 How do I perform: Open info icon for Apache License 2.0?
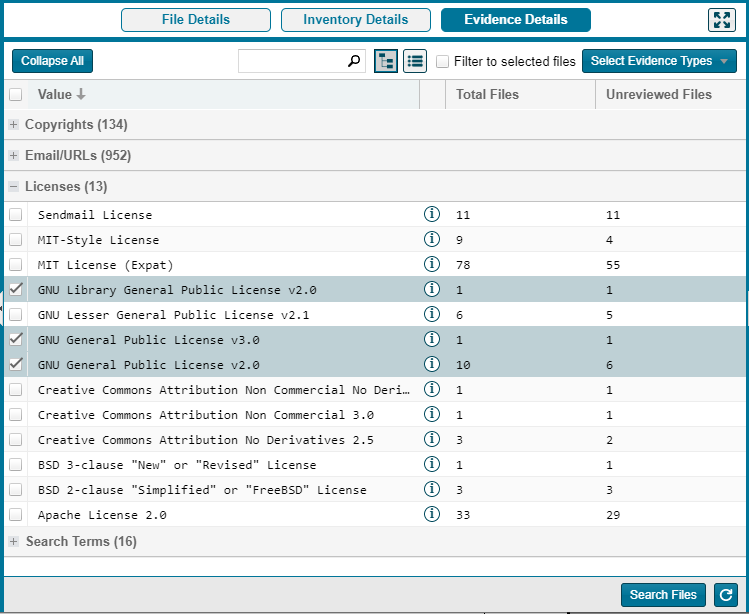[432, 515]
